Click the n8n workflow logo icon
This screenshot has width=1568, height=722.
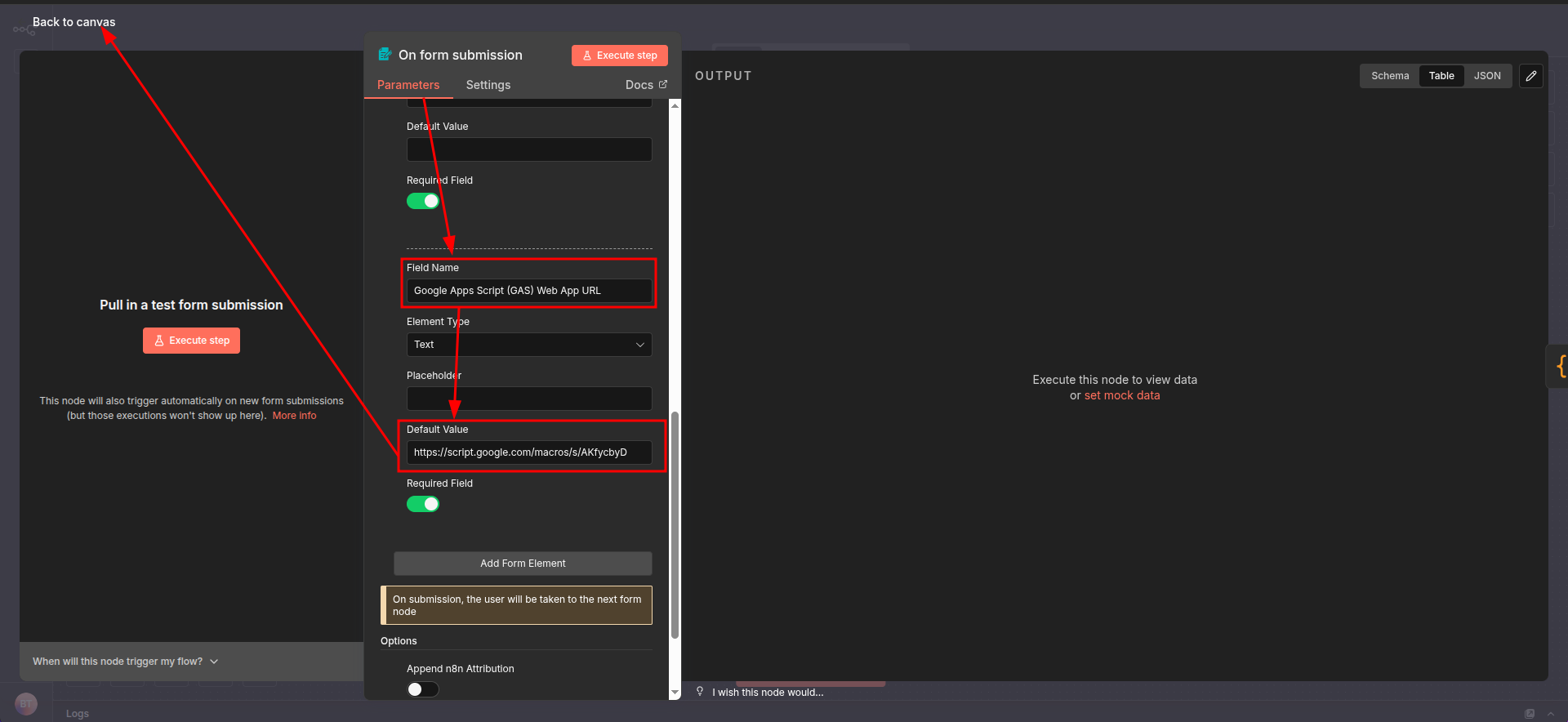coord(23,30)
